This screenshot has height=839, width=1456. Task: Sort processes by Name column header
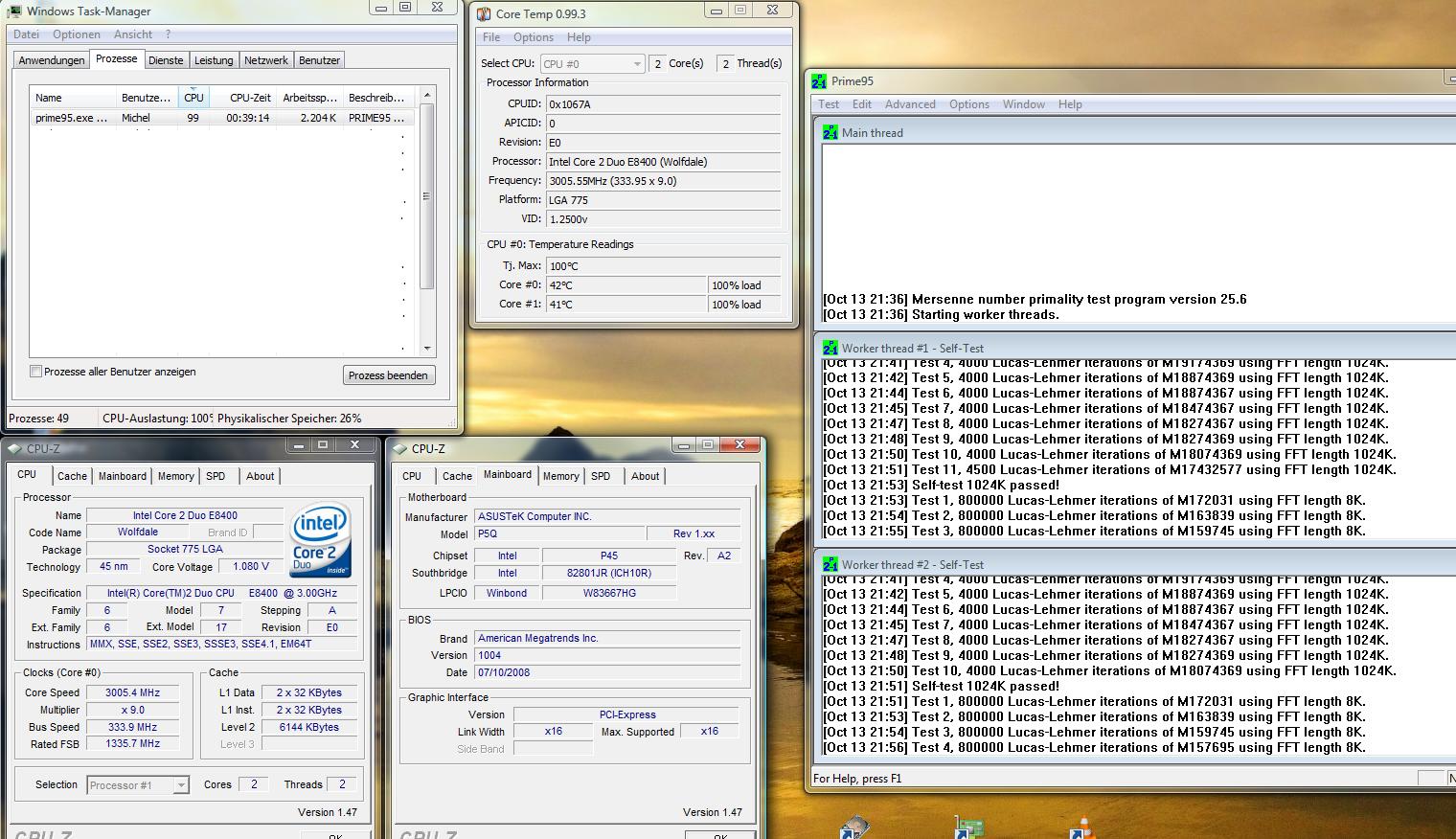coord(73,98)
